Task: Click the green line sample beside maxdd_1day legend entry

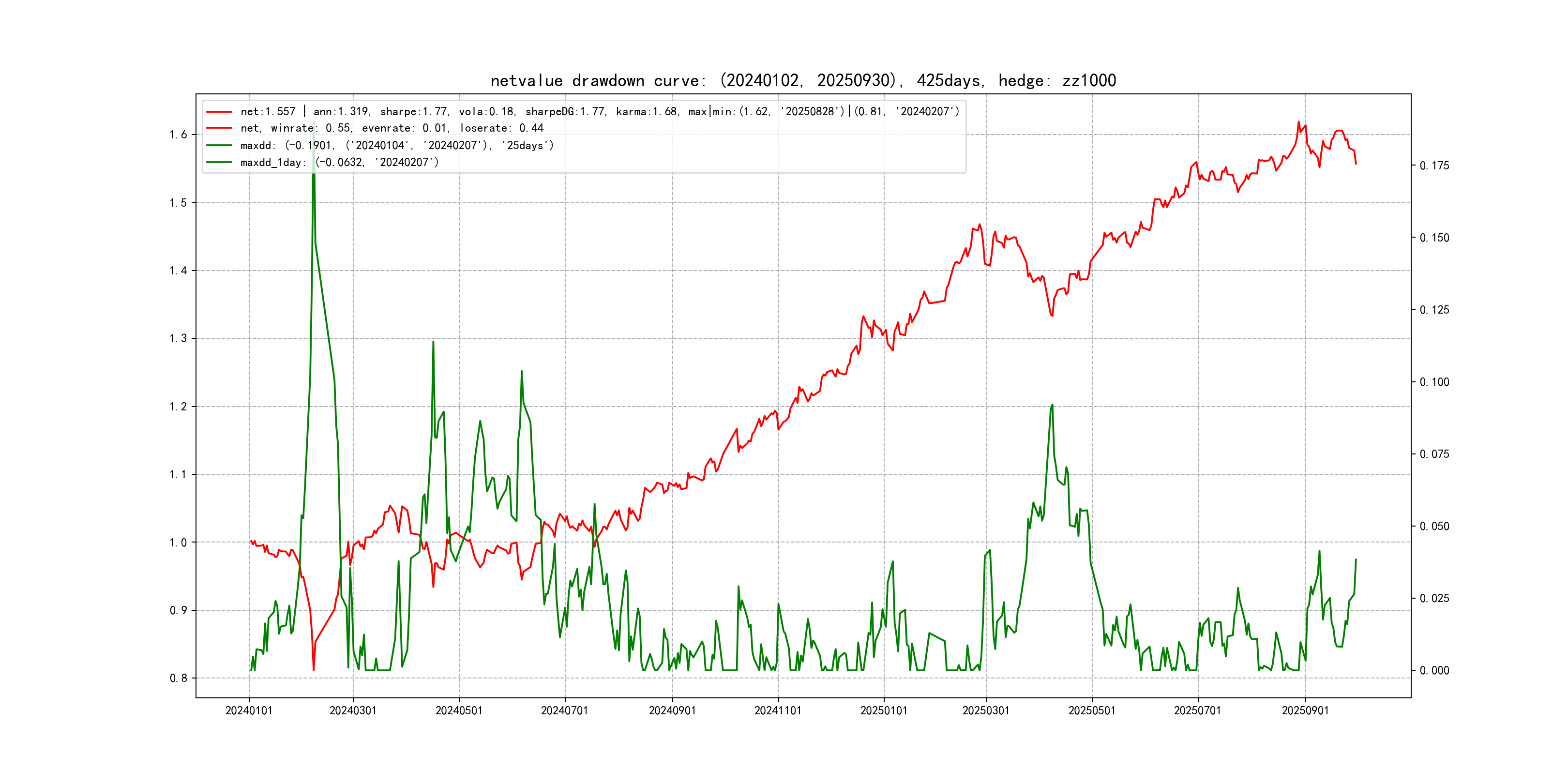Action: pos(219,163)
